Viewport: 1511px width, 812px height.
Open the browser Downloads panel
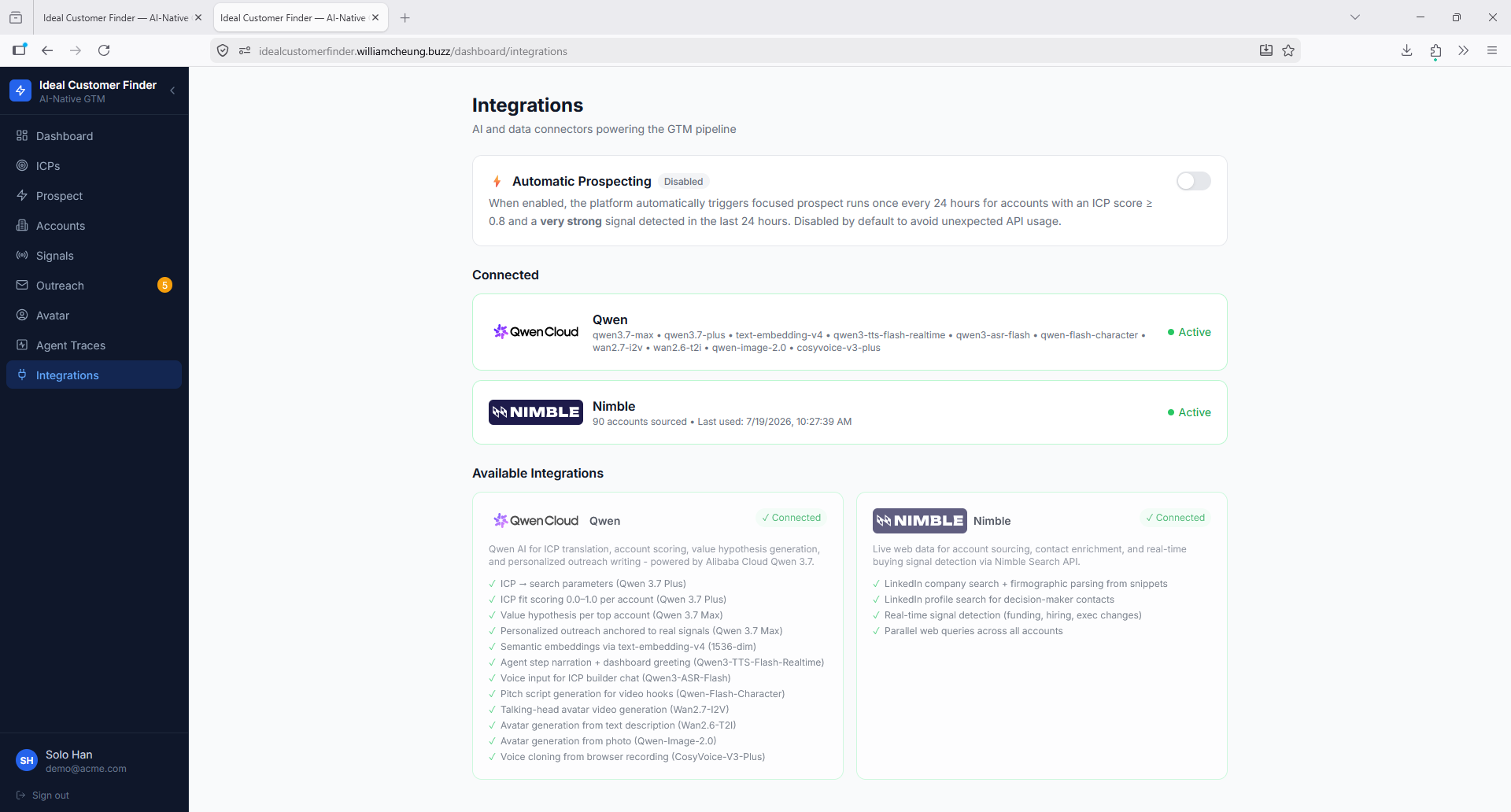[1407, 50]
